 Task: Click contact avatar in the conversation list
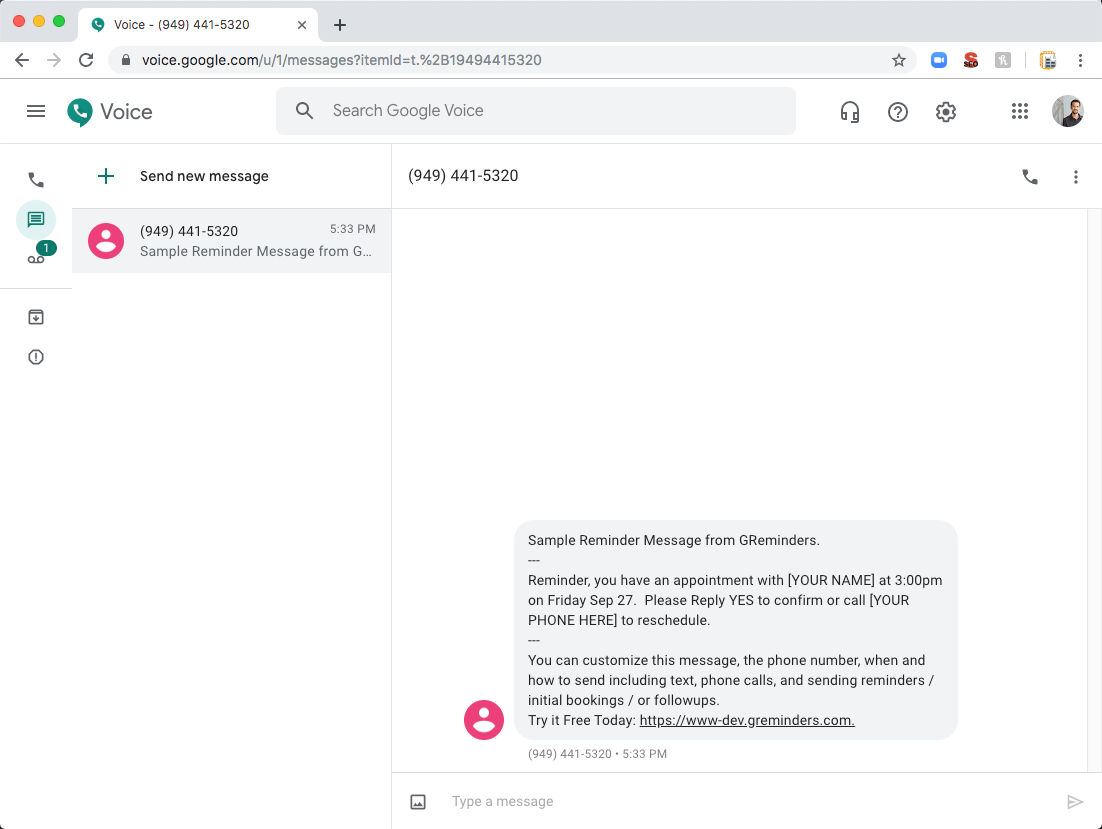(105, 241)
